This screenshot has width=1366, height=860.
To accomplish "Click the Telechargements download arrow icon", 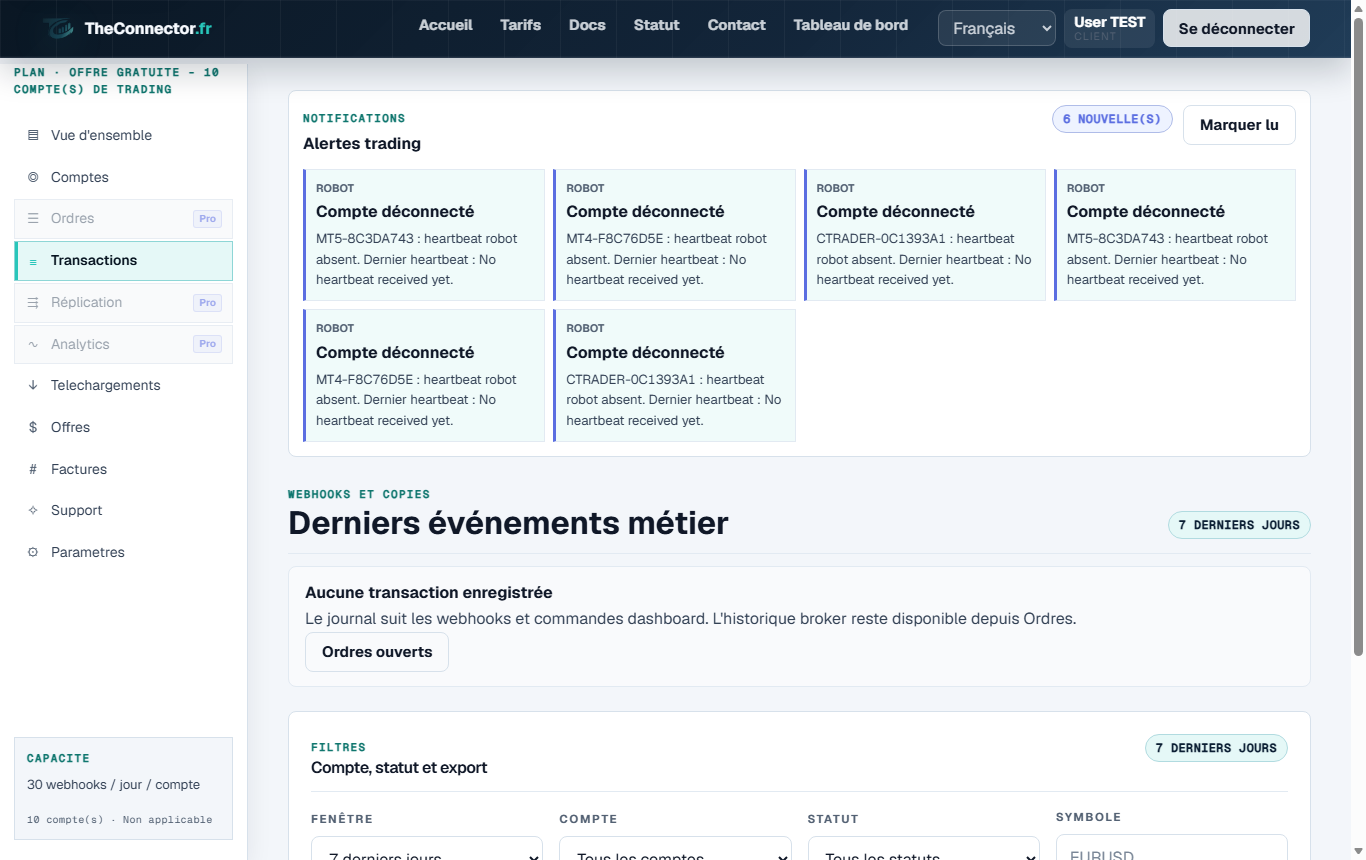I will pos(33,385).
